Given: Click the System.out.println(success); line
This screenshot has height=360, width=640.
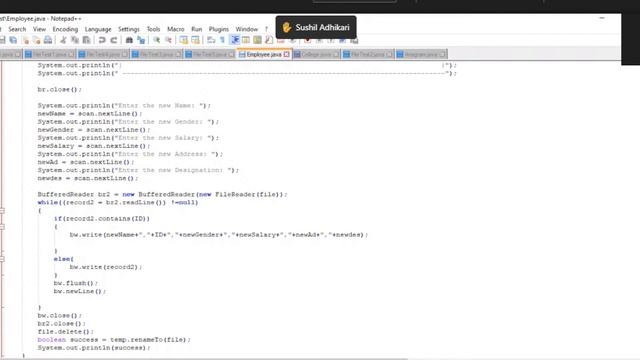Looking at the screenshot, I should [x=94, y=348].
